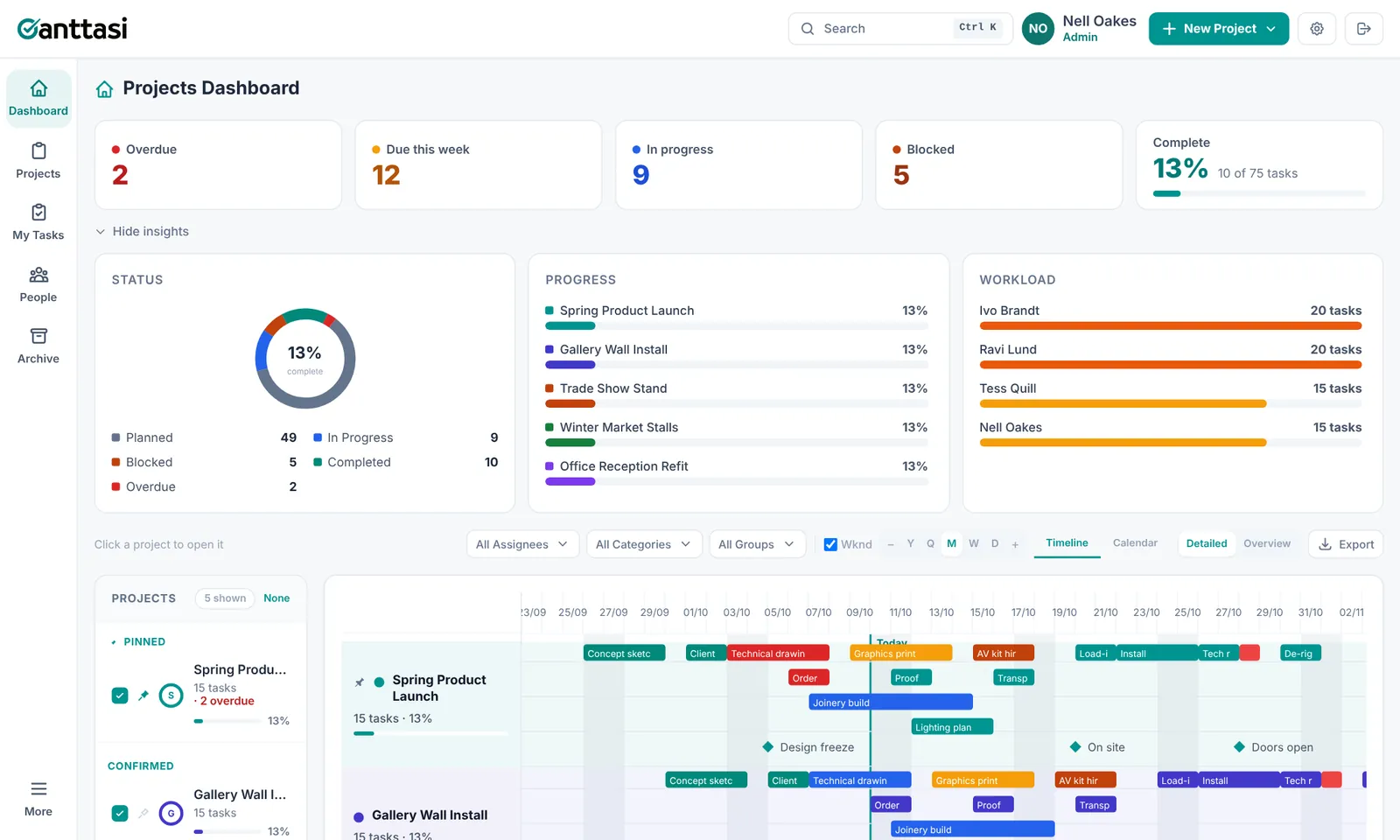
Task: Collapse the PINNED project group
Action: point(138,642)
